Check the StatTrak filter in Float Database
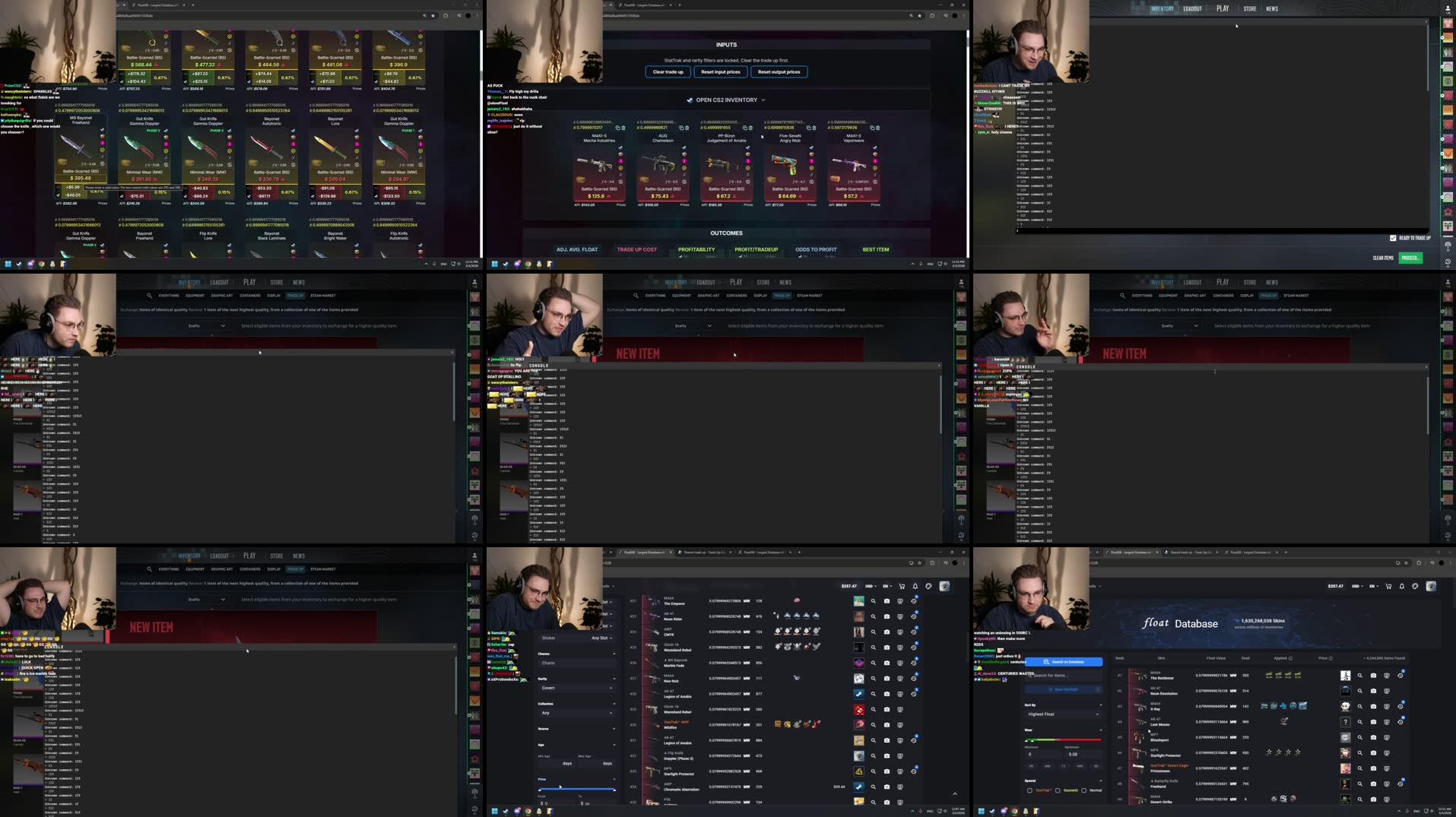This screenshot has height=817, width=1456. (1029, 790)
